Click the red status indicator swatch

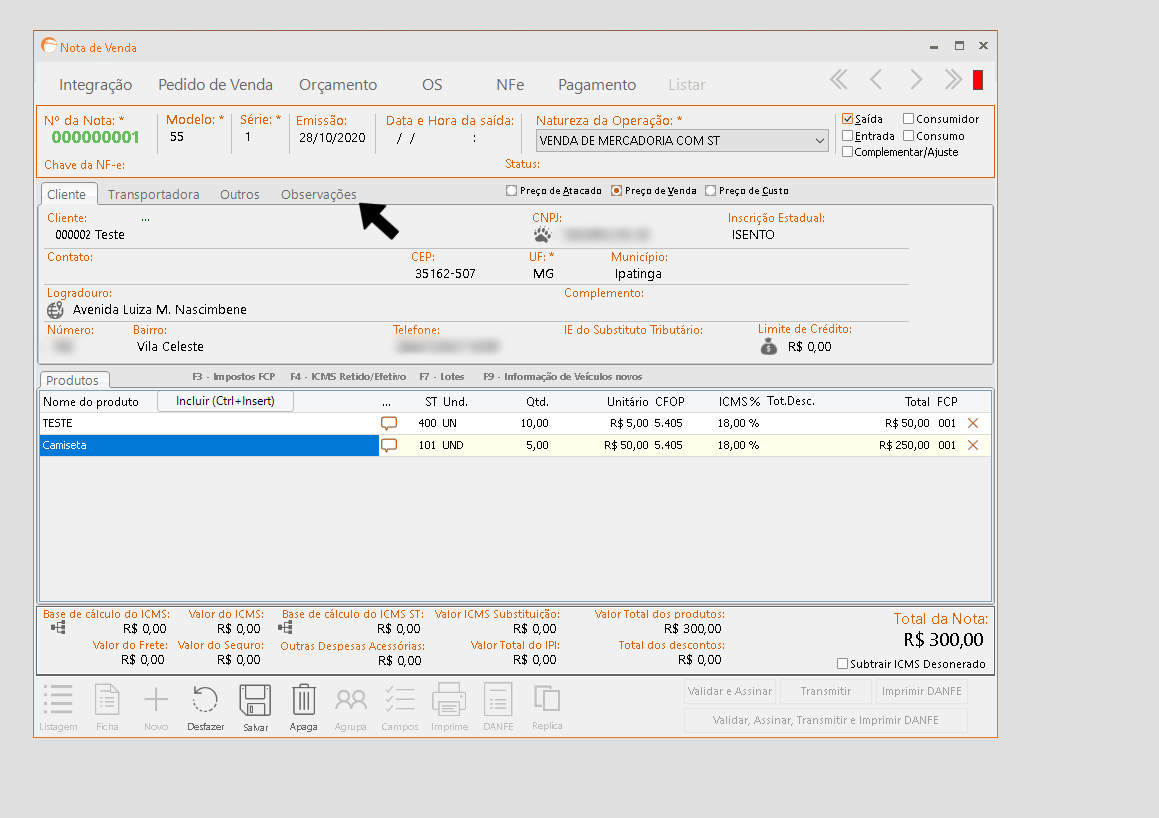[x=978, y=80]
